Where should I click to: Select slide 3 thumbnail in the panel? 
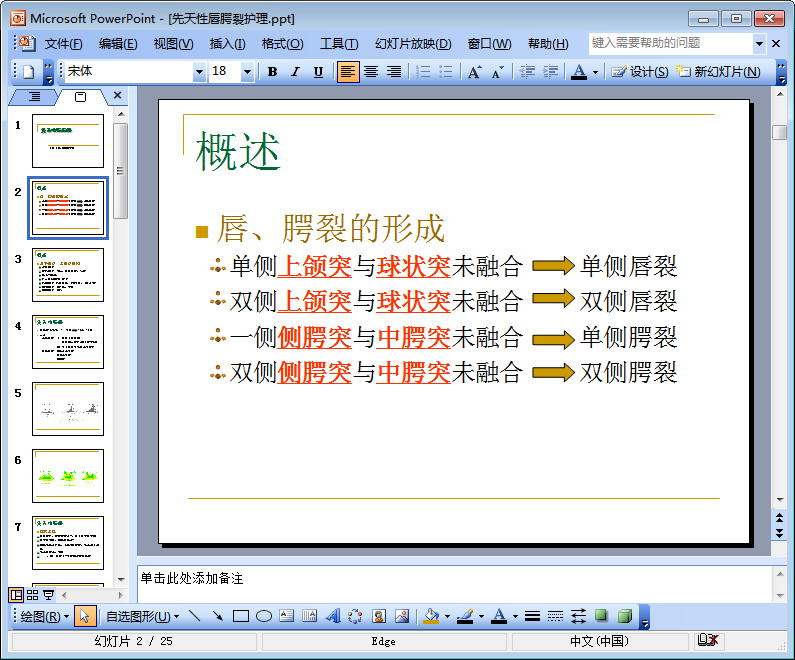(x=68, y=274)
